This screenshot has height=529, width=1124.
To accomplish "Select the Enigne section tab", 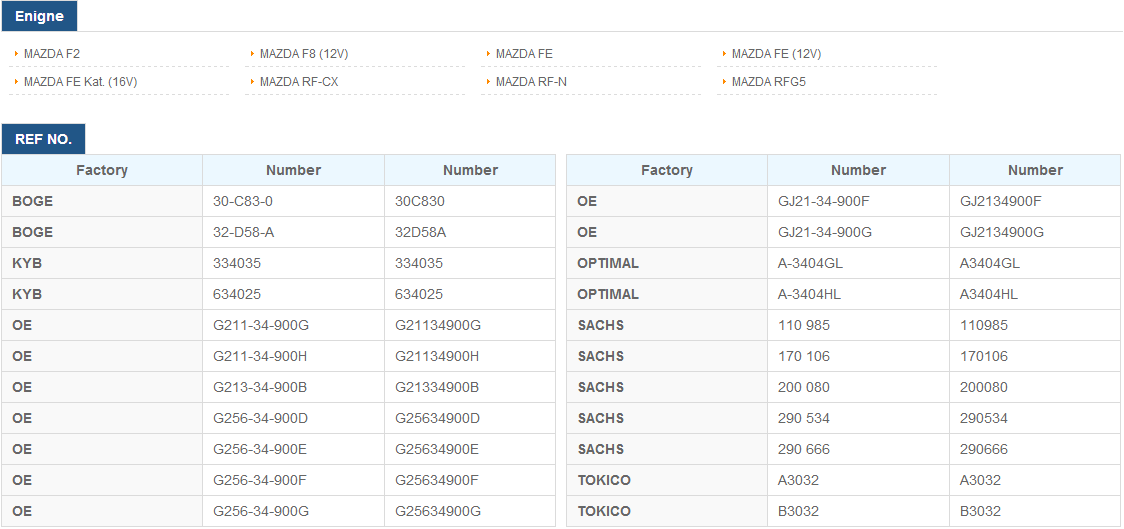I will (x=39, y=16).
